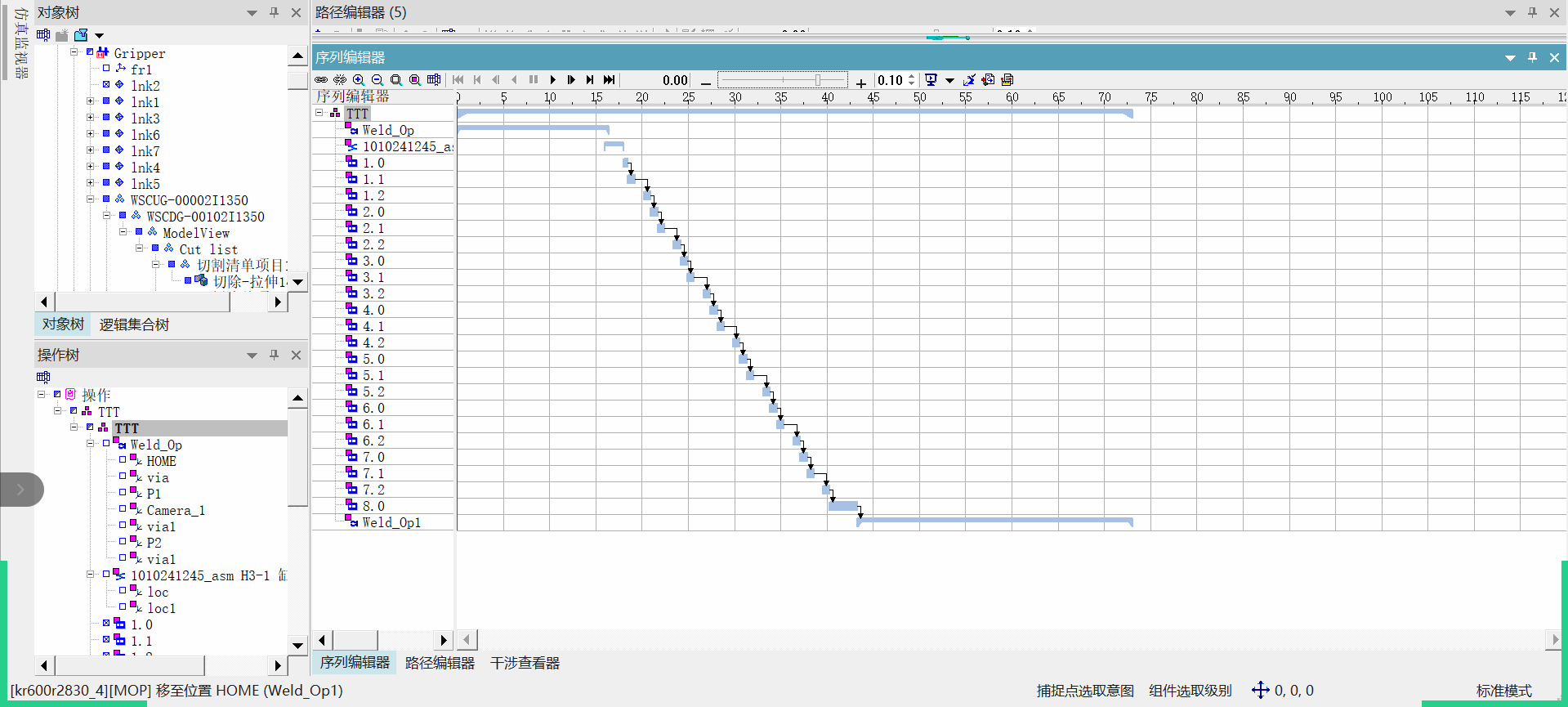Toggle the display checkbox for P2 location
1568x707 pixels.
[x=123, y=542]
